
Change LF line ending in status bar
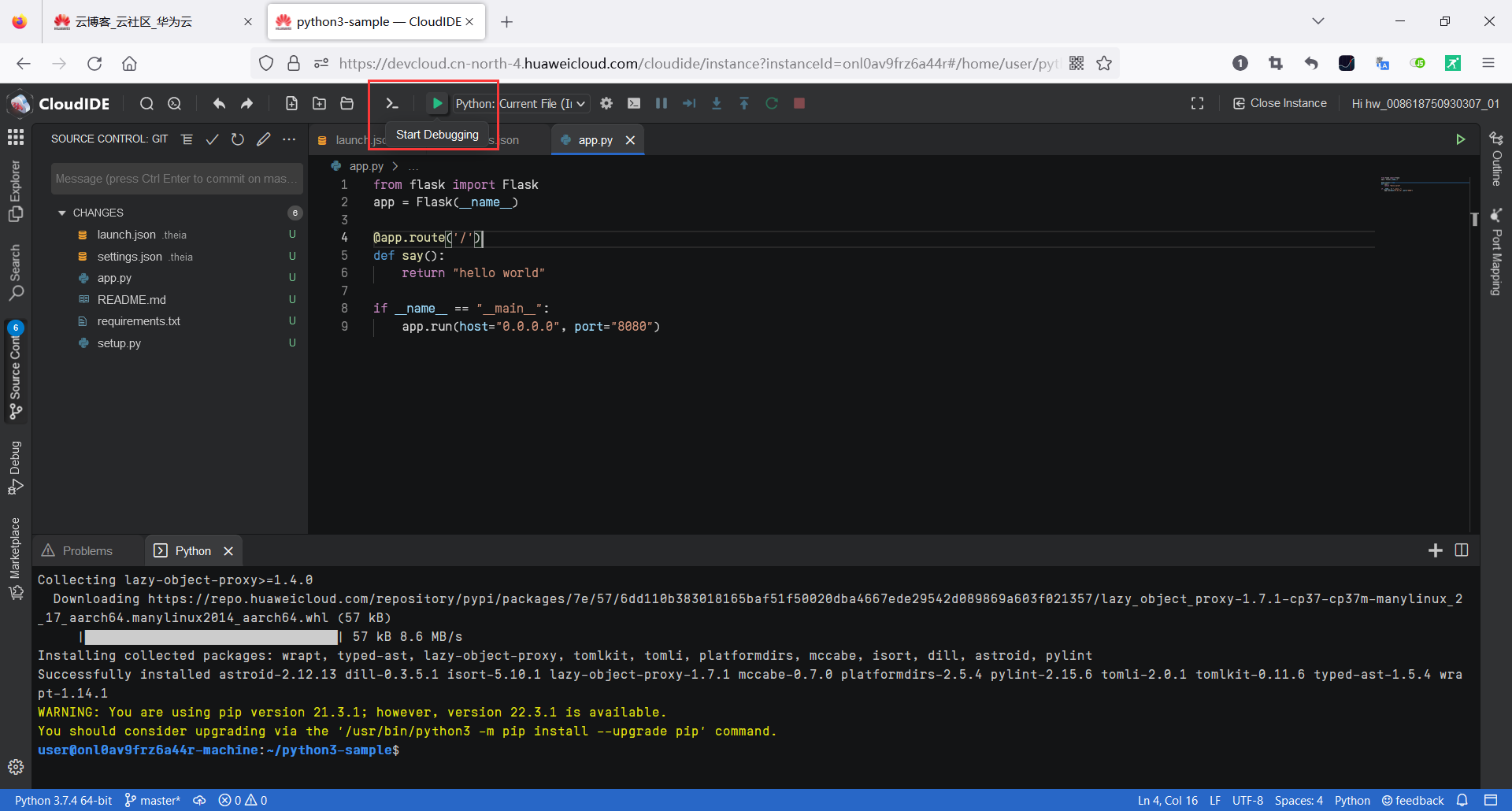coord(1215,800)
